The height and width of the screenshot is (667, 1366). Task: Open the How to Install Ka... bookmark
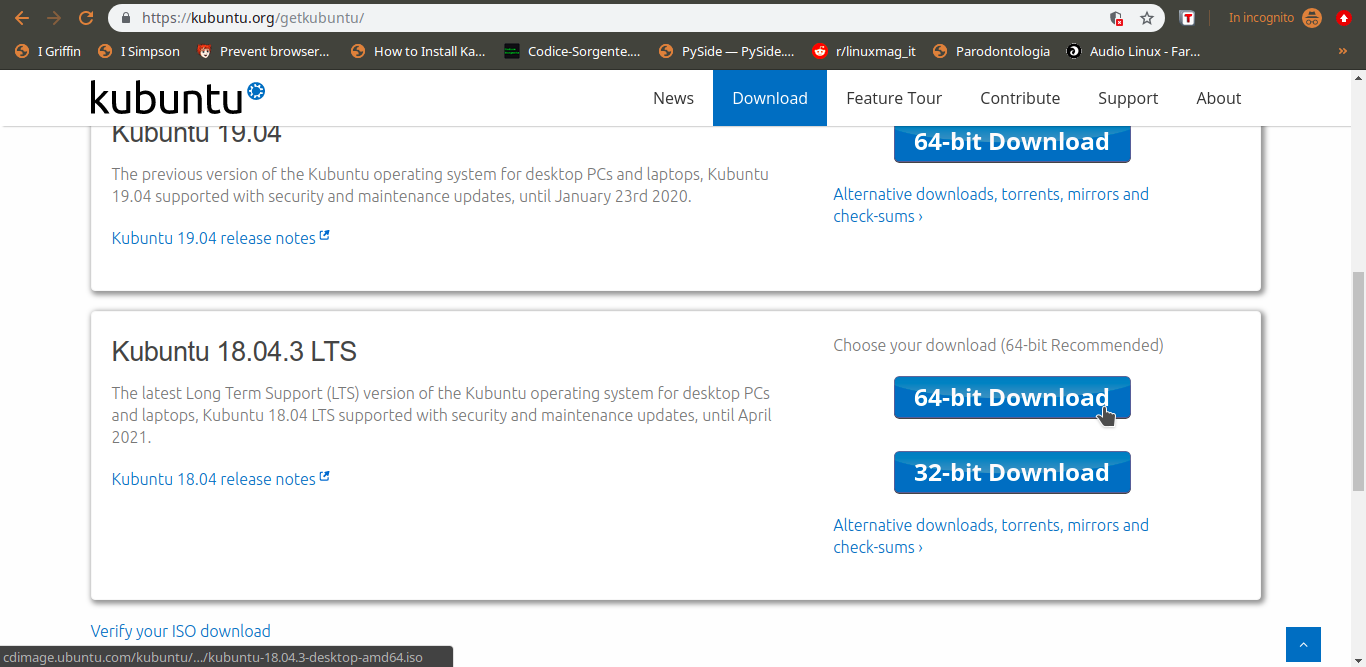point(418,51)
